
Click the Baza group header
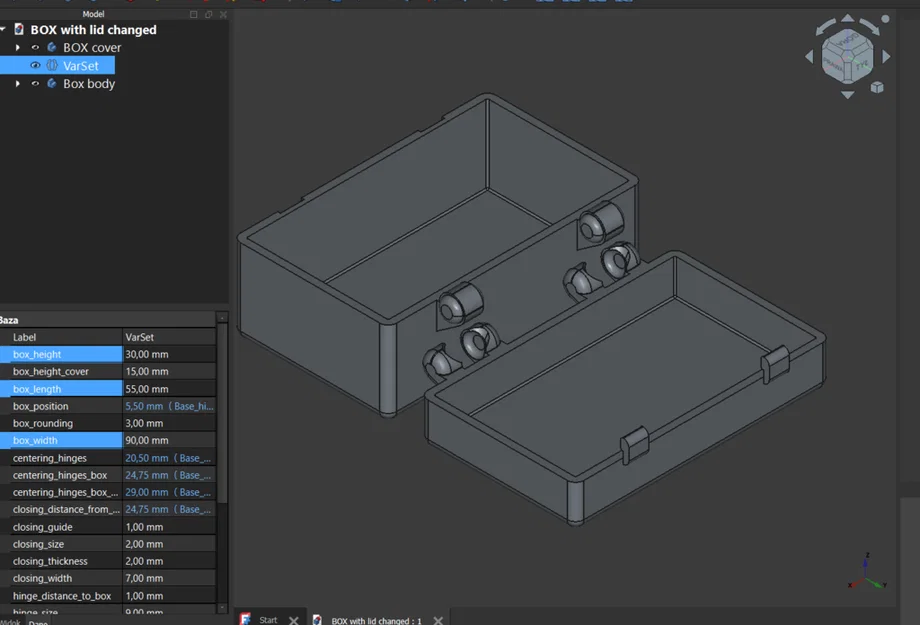108,320
